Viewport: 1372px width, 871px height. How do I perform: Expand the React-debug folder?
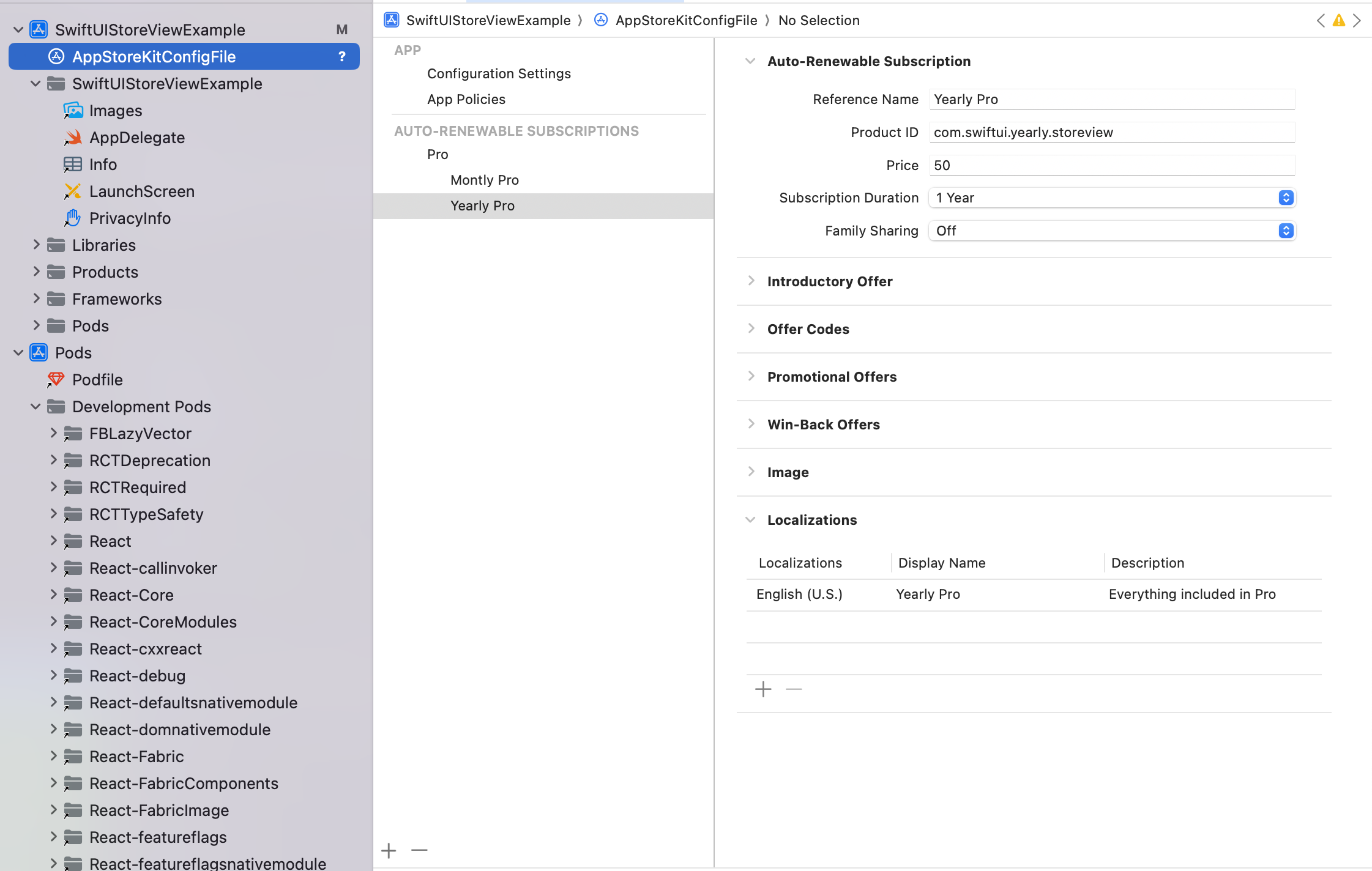pyautogui.click(x=53, y=675)
